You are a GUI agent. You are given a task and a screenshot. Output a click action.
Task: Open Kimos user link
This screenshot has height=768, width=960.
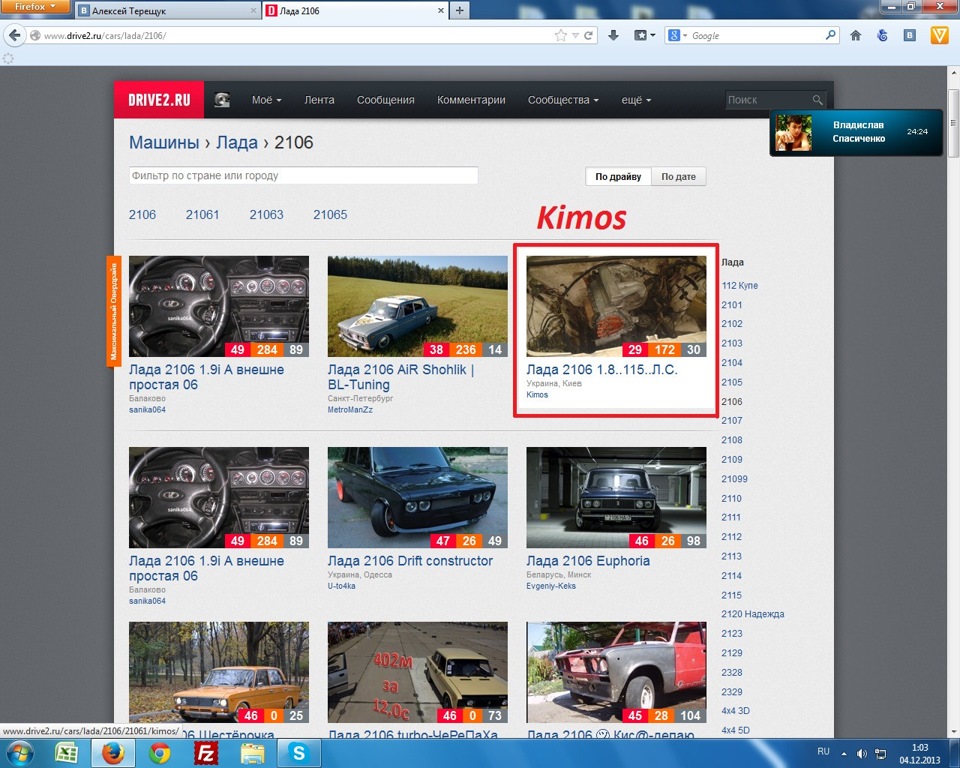pos(537,394)
